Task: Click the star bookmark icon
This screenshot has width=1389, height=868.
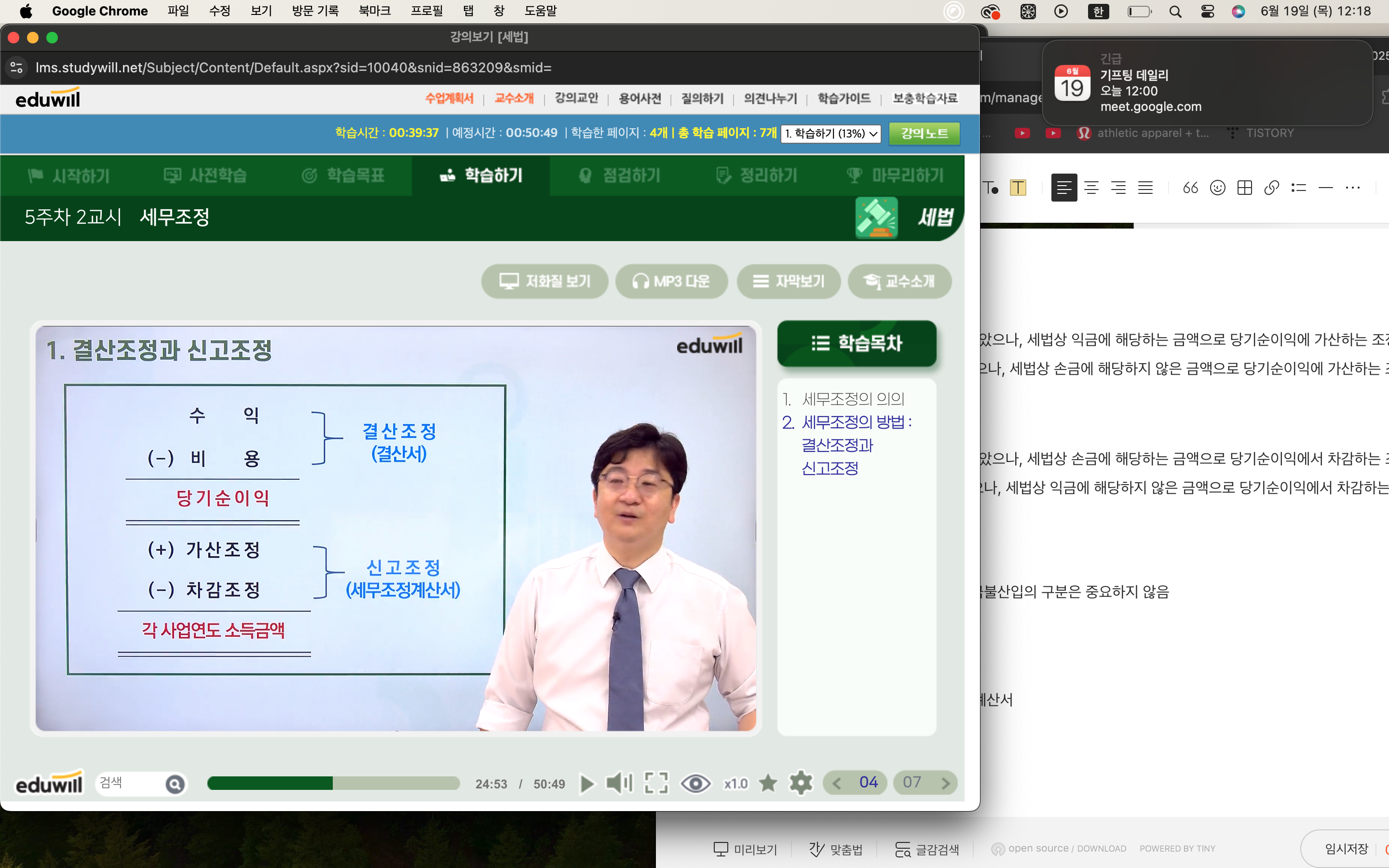Action: click(768, 783)
